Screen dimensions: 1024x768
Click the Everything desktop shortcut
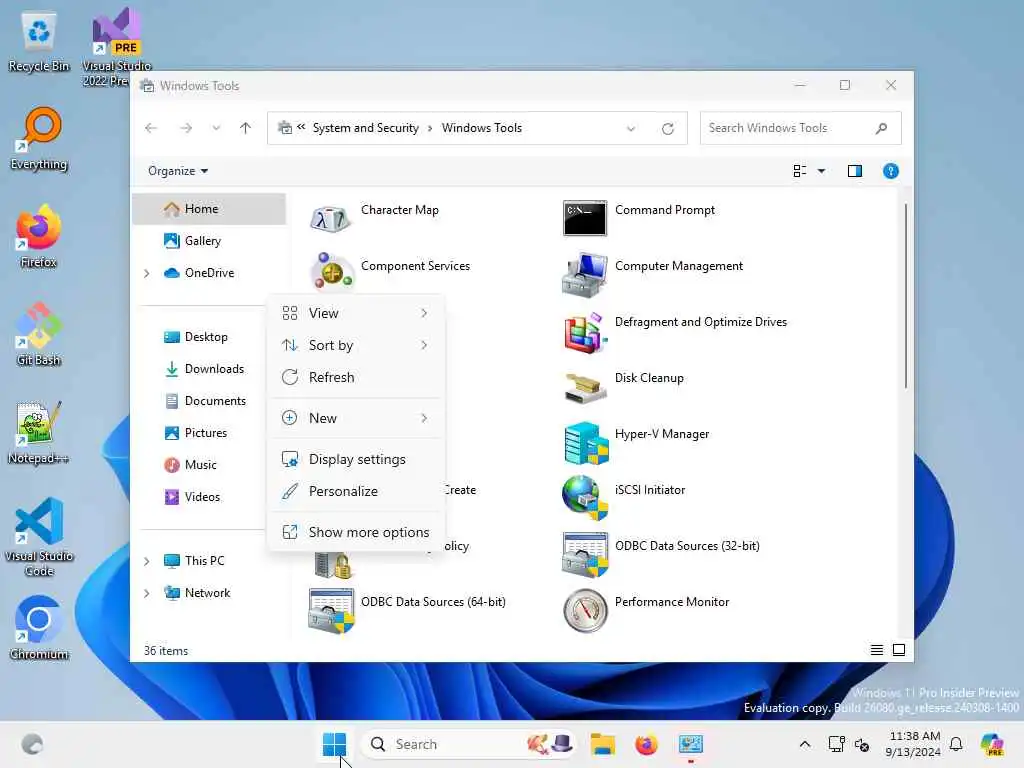click(x=39, y=139)
